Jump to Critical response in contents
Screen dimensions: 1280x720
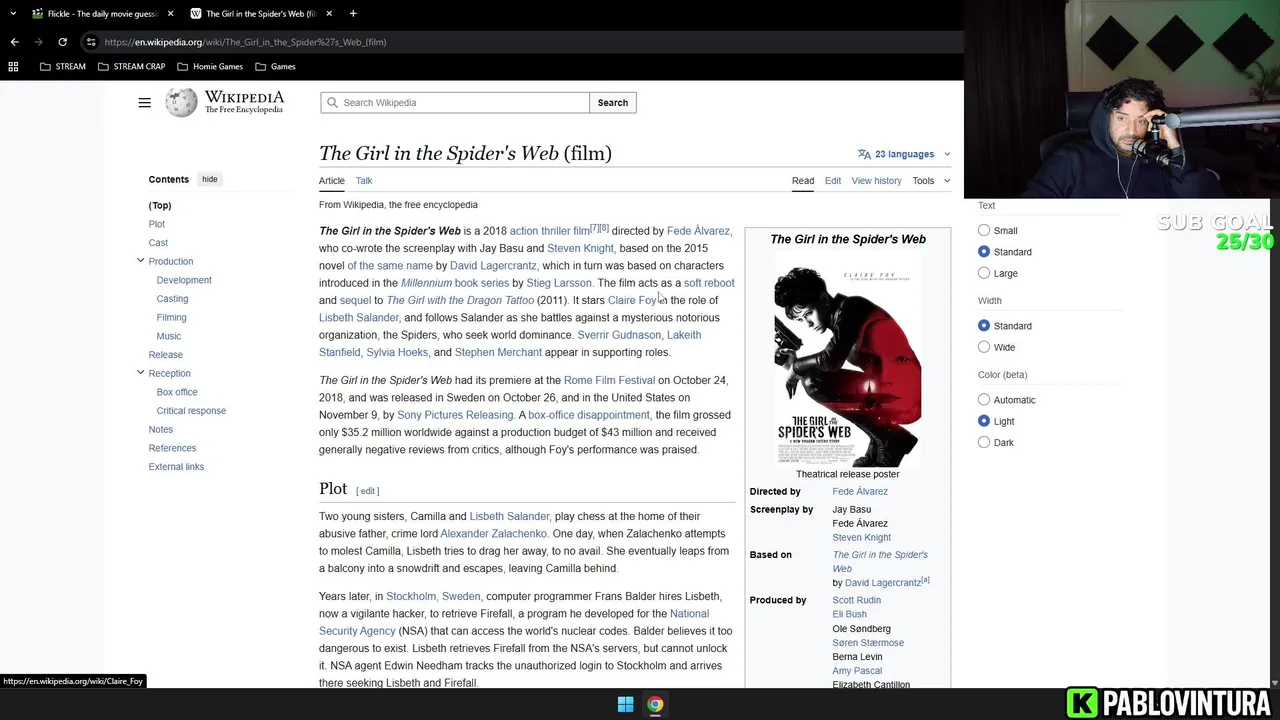coord(191,411)
